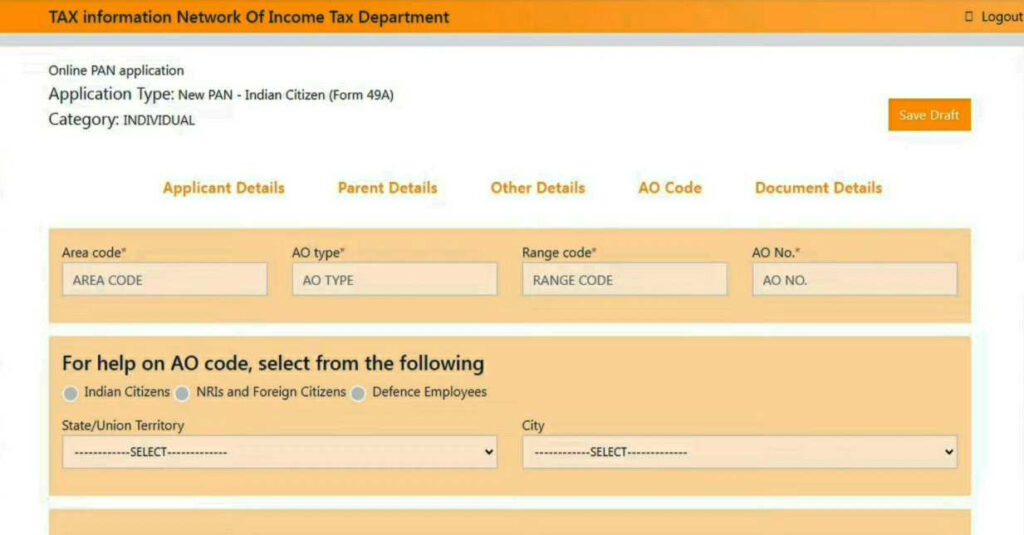Open the Parent Details tab
Viewport: 1024px width, 535px height.
tap(387, 188)
